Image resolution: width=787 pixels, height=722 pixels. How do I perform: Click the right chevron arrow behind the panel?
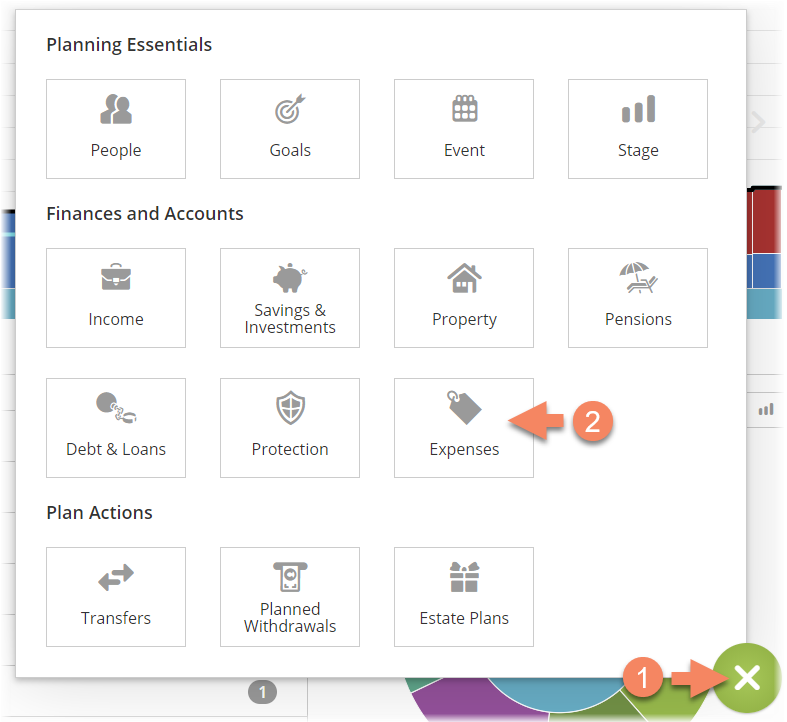coord(758,122)
